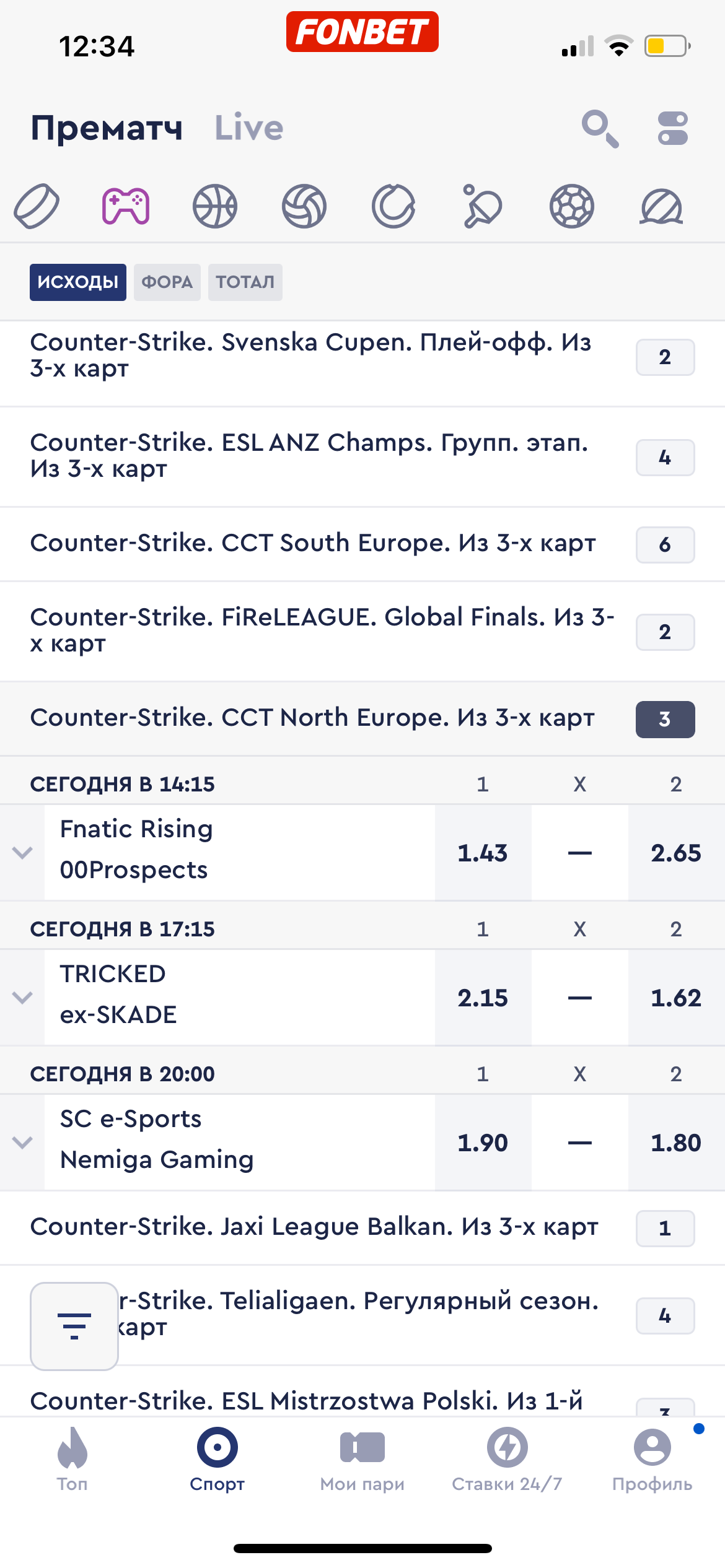Expand the TRICKED vs ex-SKADE chevron

(22, 998)
